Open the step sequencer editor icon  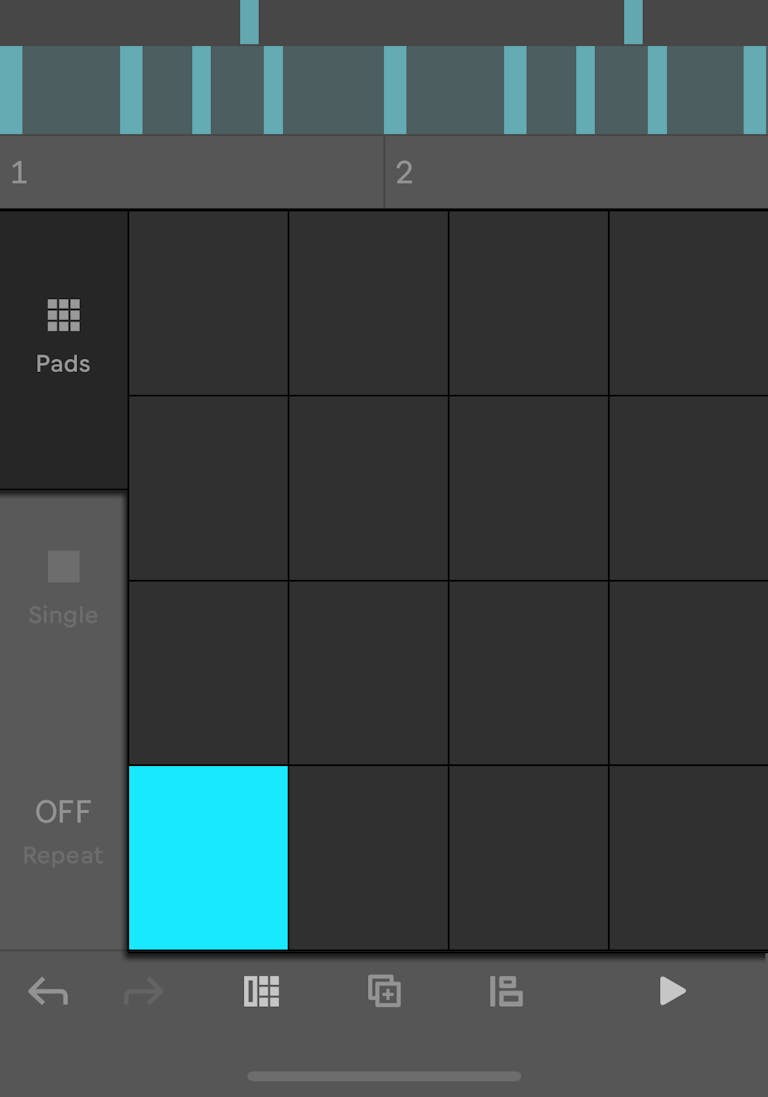coord(261,991)
